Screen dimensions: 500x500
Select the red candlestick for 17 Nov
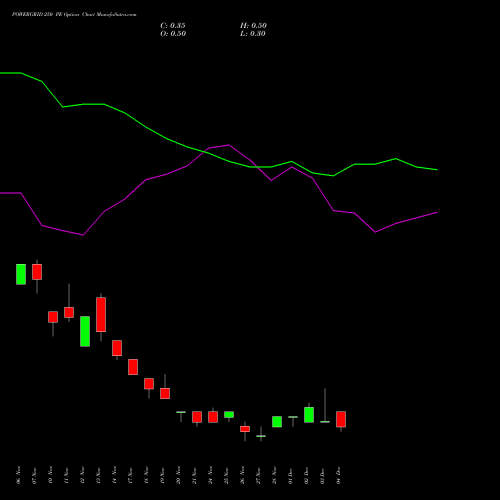point(133,367)
